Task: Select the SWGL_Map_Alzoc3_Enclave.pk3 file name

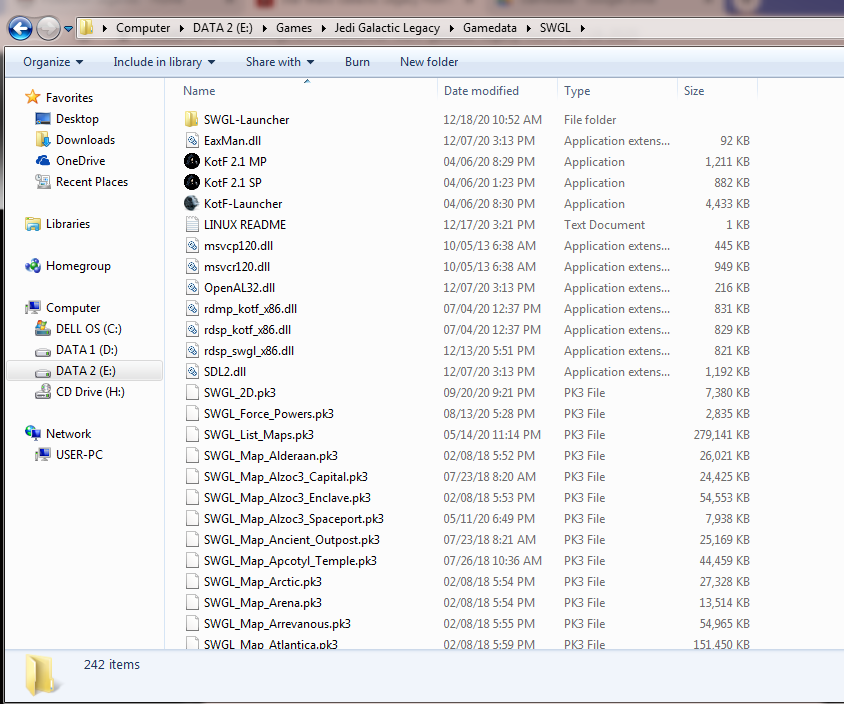Action: click(287, 498)
